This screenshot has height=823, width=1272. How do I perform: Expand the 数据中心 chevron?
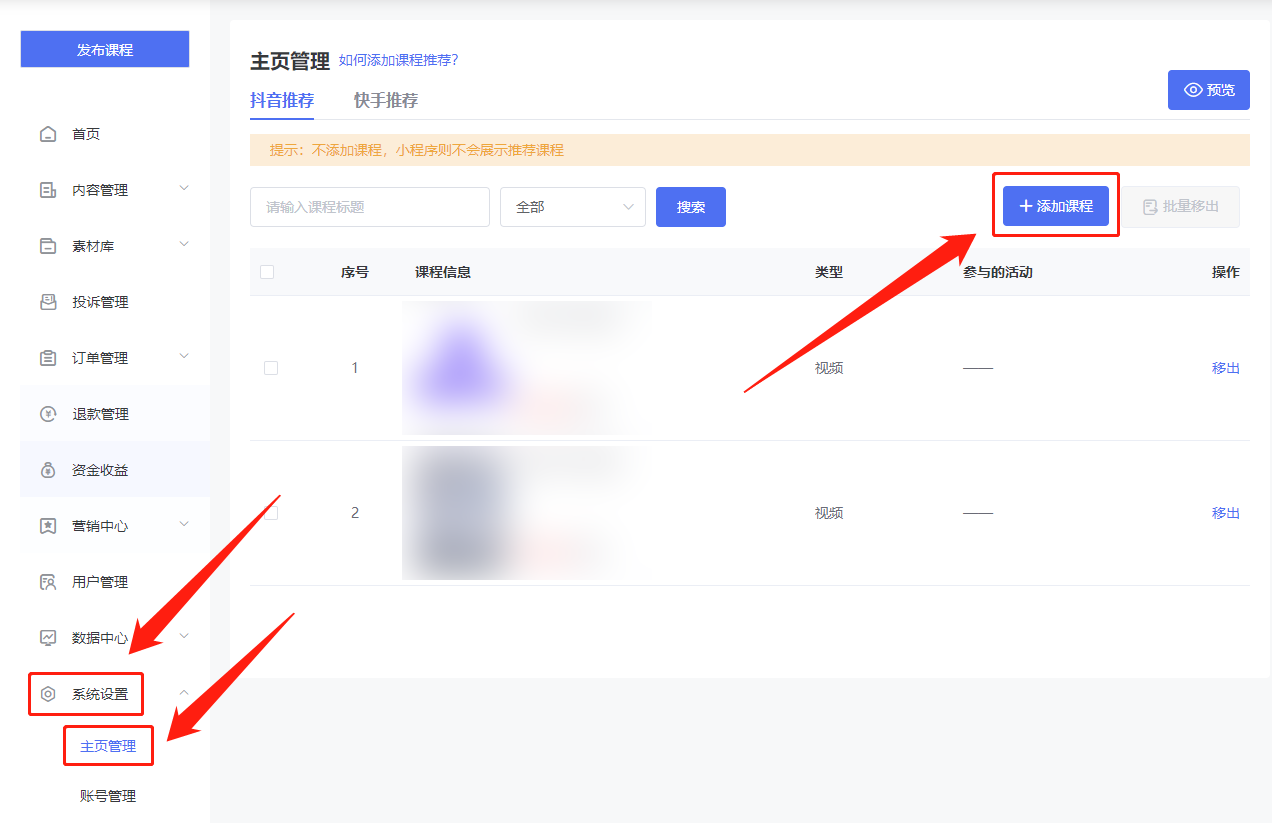point(184,636)
